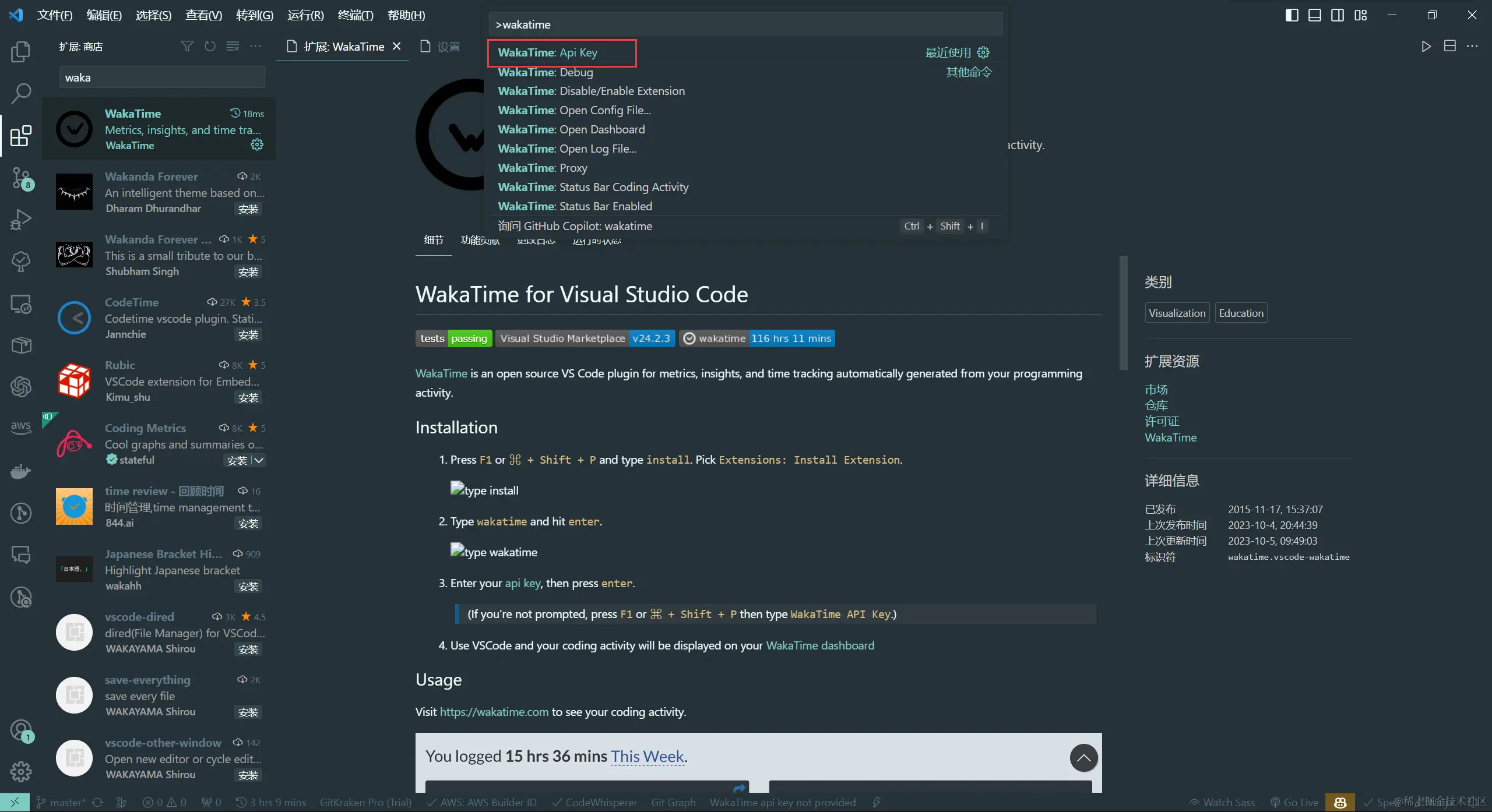Image resolution: width=1492 pixels, height=812 pixels.
Task: Click the WakaTime extension manage gear
Action: pos(257,144)
